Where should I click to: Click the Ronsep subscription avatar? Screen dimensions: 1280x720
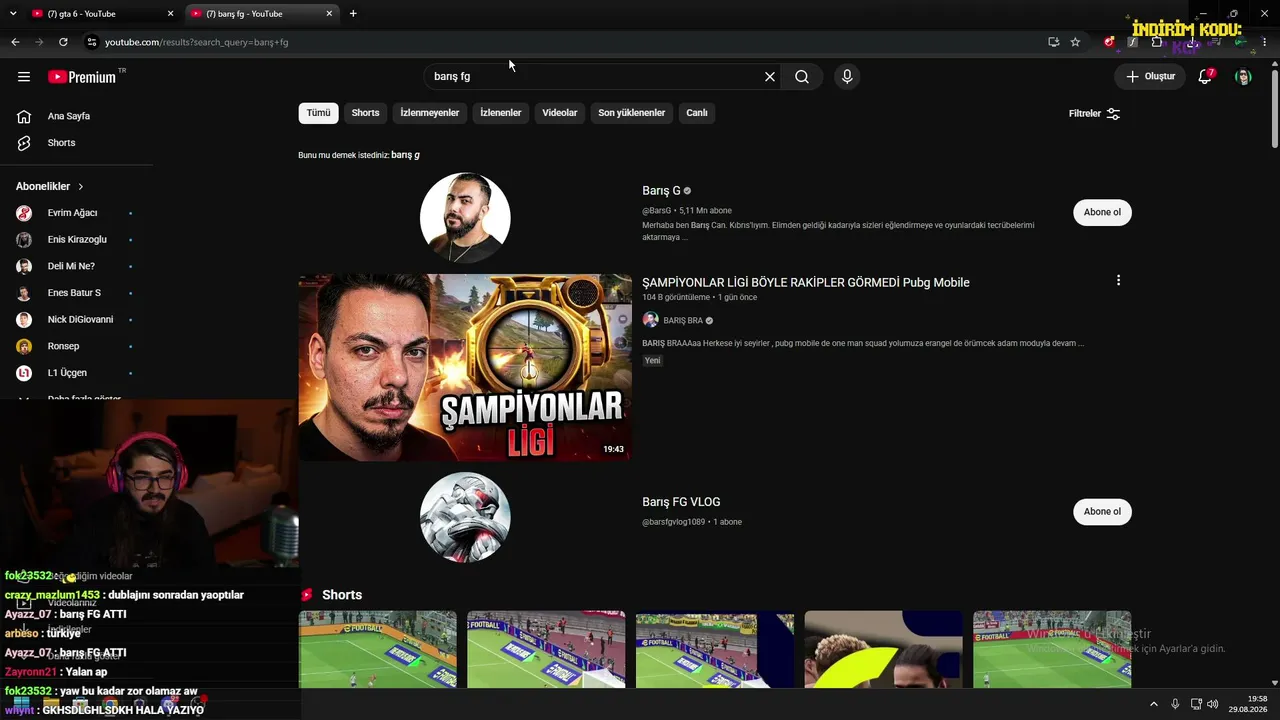click(24, 346)
